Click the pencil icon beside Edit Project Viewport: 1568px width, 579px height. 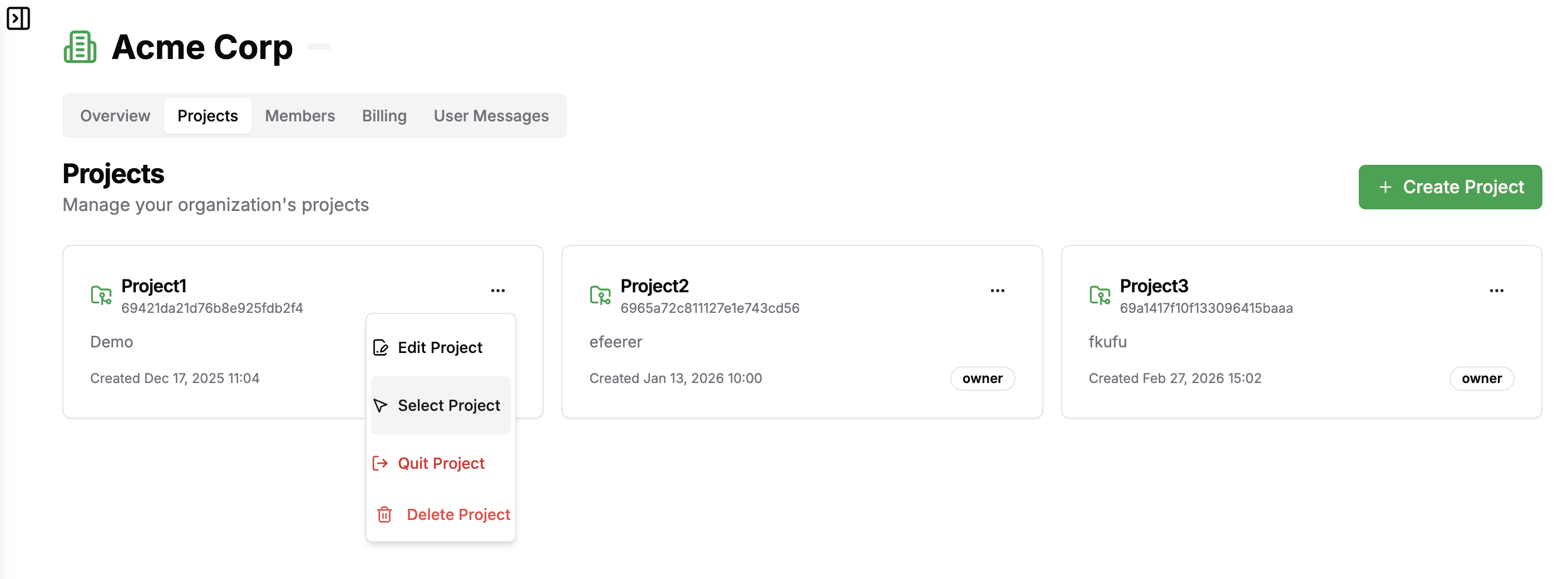pos(381,347)
